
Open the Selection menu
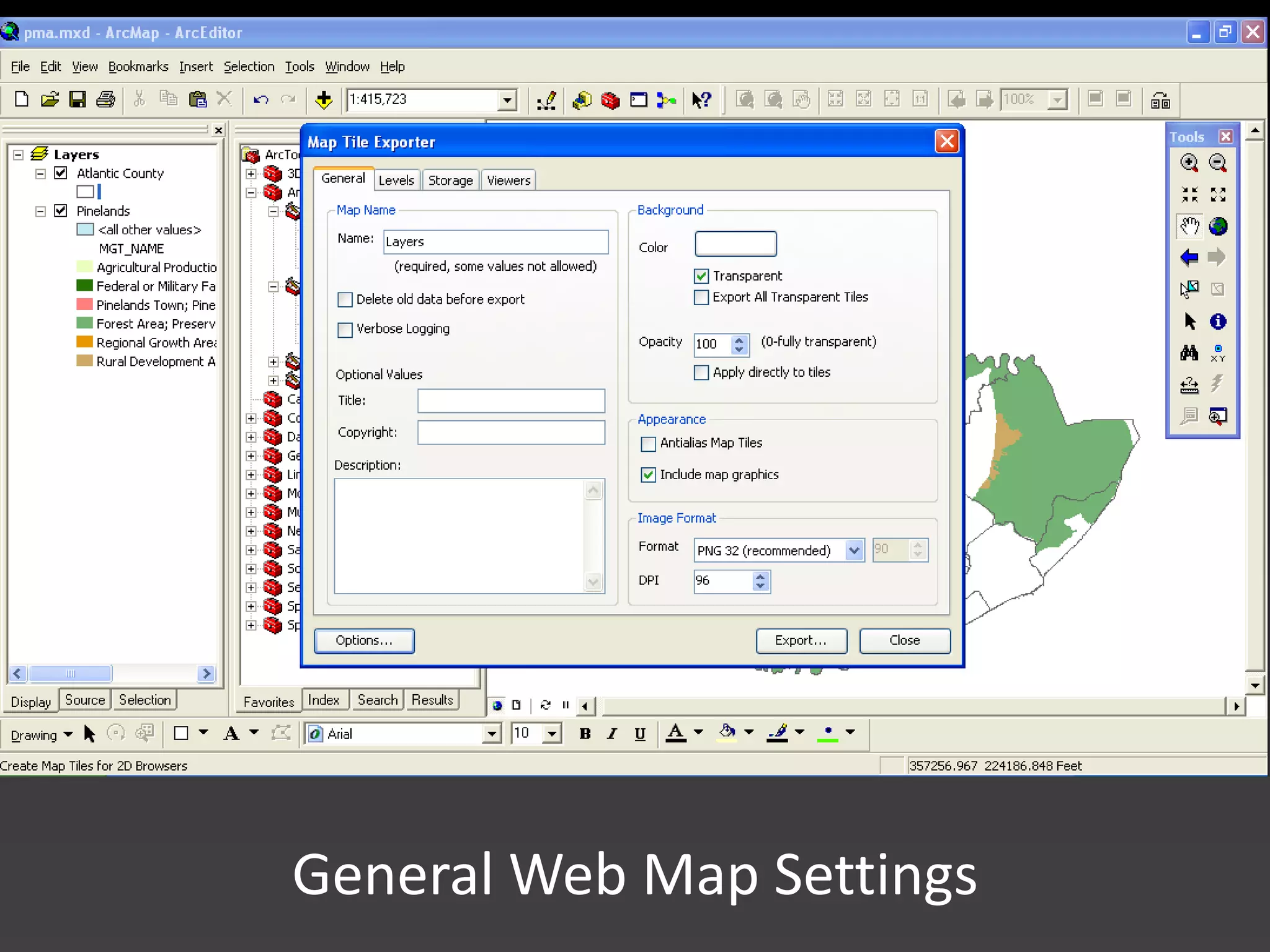[249, 67]
